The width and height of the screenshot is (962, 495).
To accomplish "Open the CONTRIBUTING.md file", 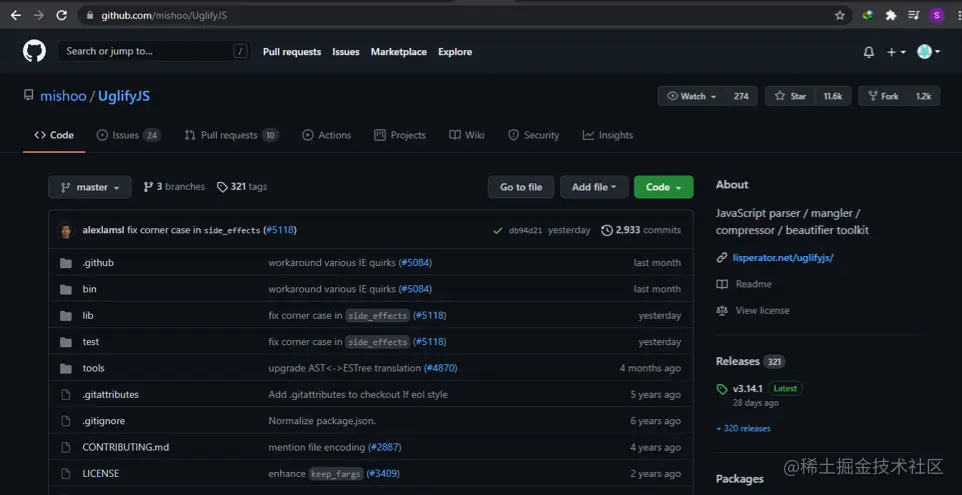I will [126, 447].
